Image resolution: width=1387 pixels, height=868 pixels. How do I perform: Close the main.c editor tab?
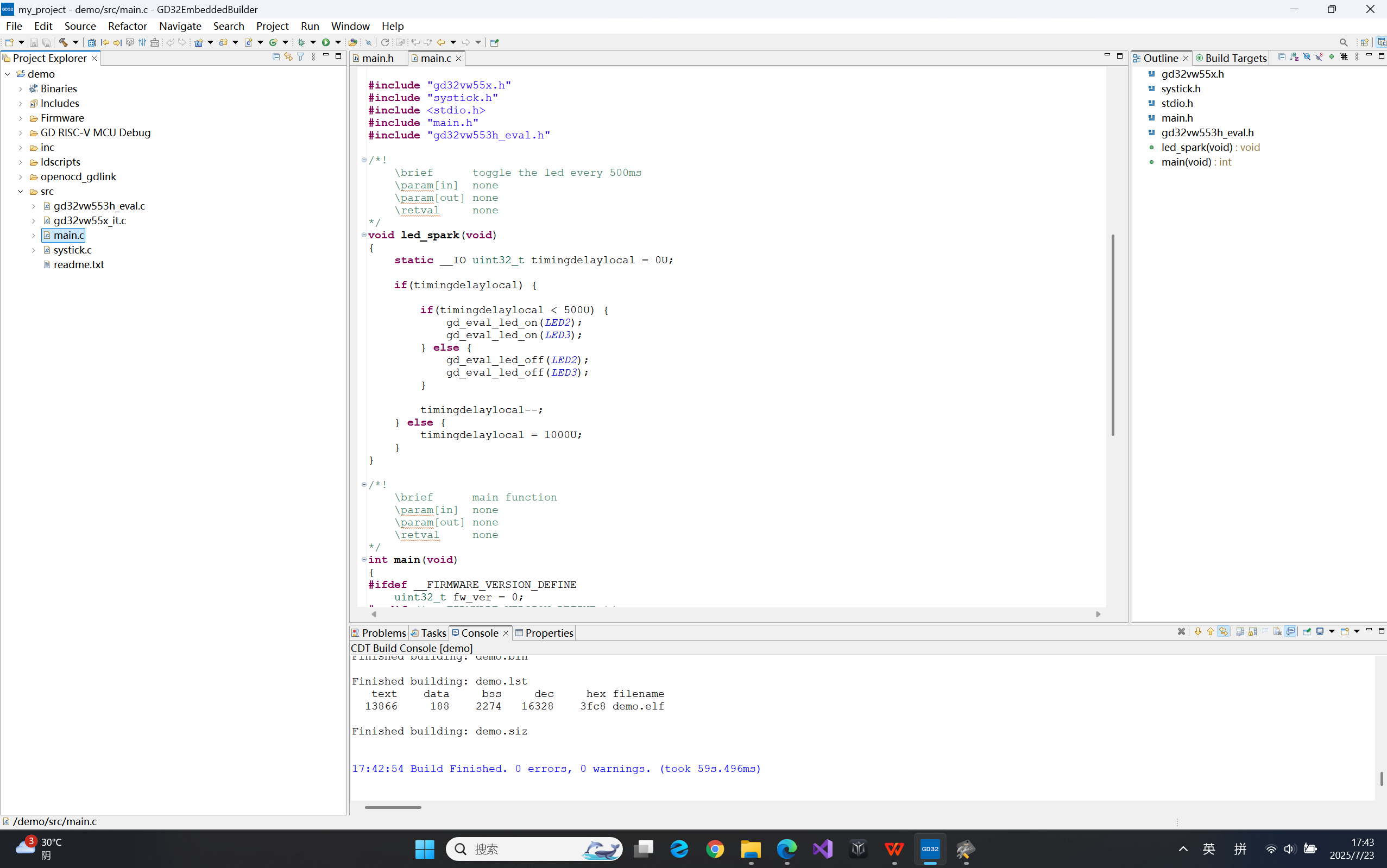point(458,59)
